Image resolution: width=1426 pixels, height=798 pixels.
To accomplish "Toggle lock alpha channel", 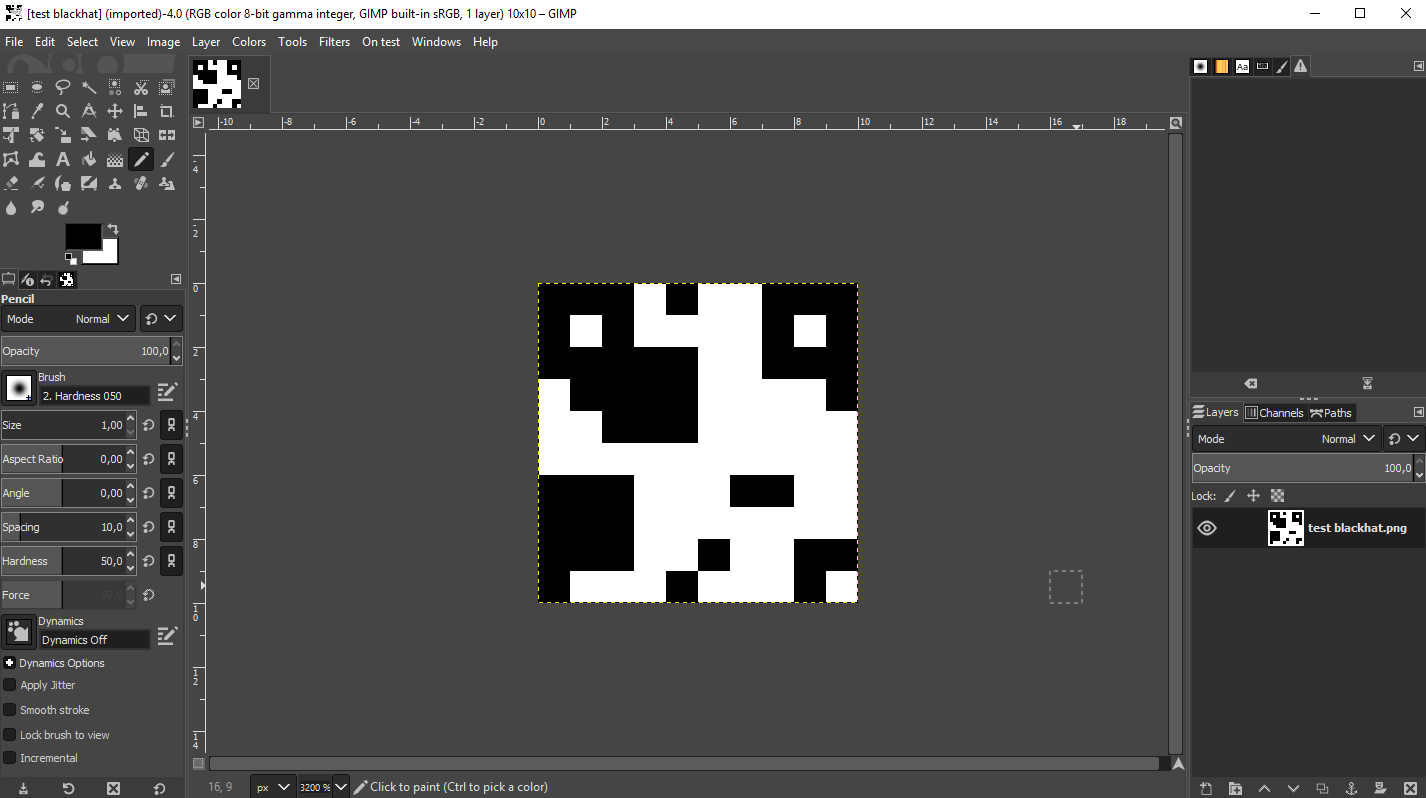I will pos(1277,495).
